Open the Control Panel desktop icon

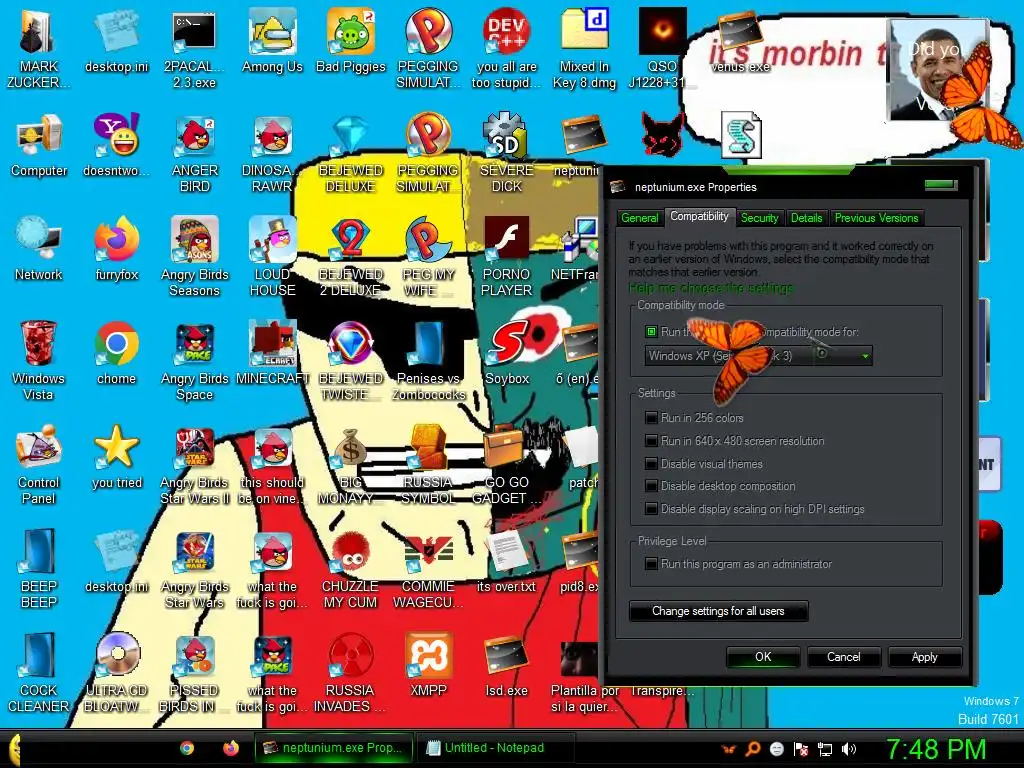[x=39, y=465]
